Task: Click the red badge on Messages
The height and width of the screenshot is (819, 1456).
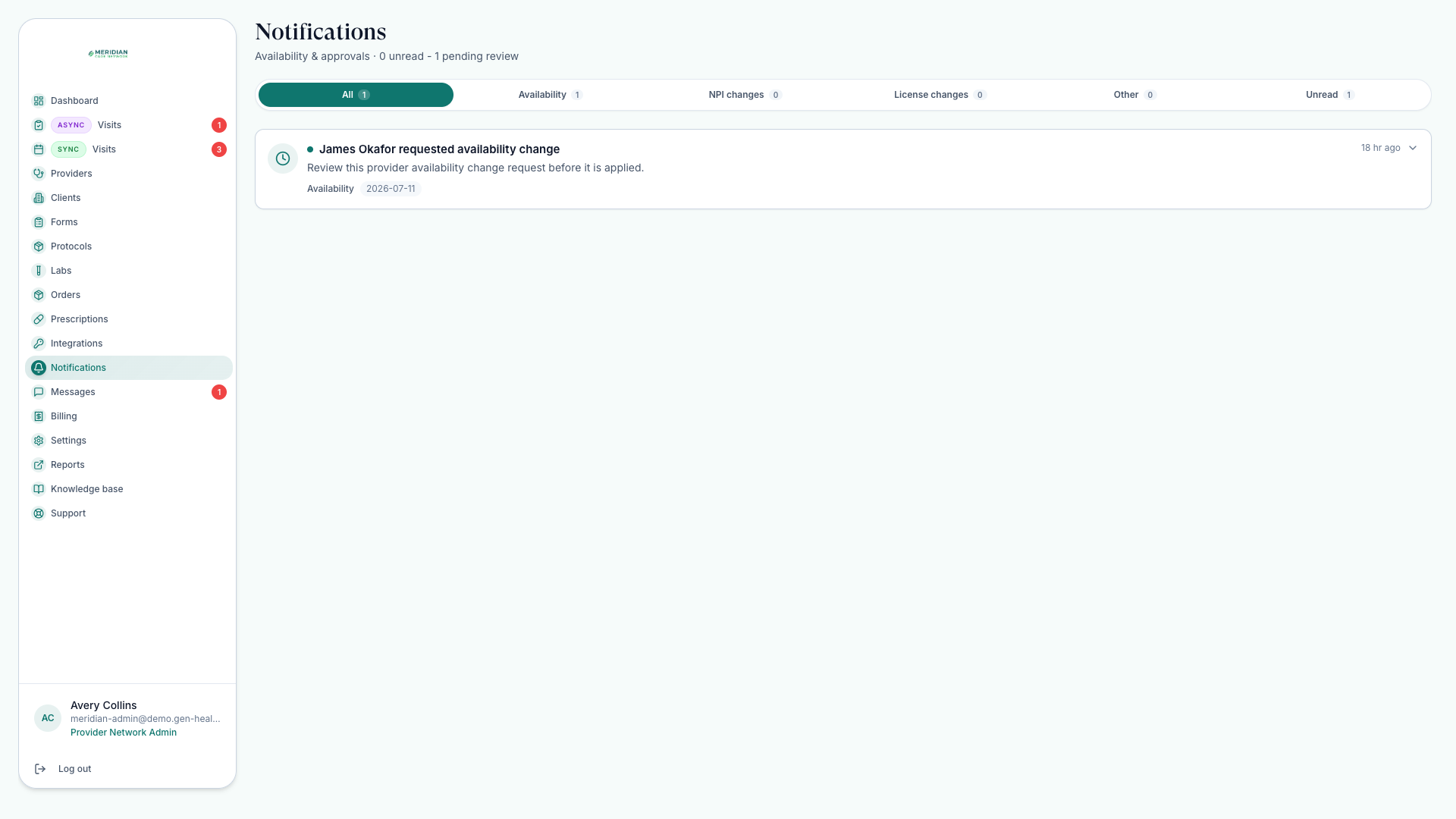Action: (219, 392)
